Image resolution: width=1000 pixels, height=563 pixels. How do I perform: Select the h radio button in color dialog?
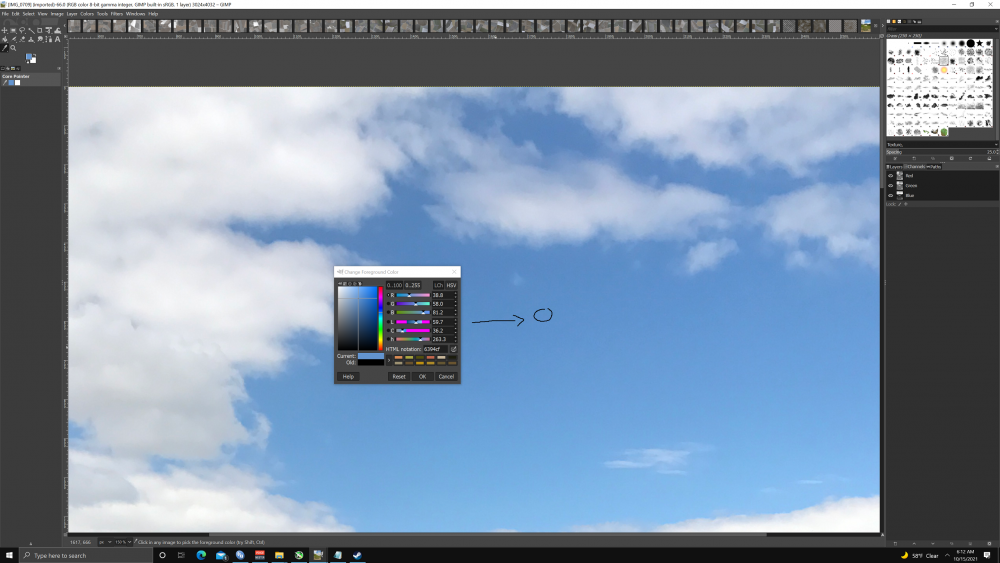pyautogui.click(x=388, y=339)
